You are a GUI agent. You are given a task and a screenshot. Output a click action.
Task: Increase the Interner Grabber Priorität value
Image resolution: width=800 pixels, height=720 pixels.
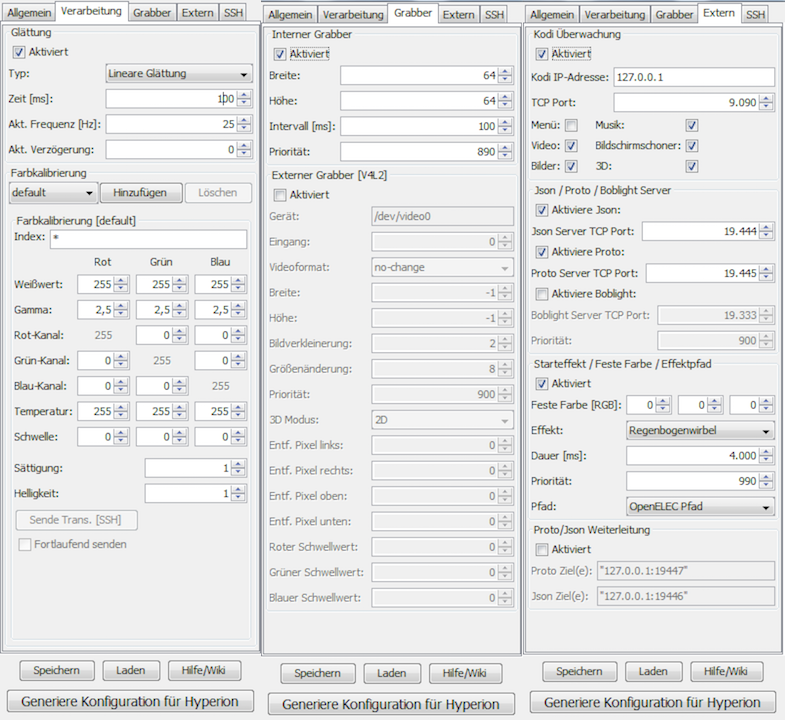505,146
